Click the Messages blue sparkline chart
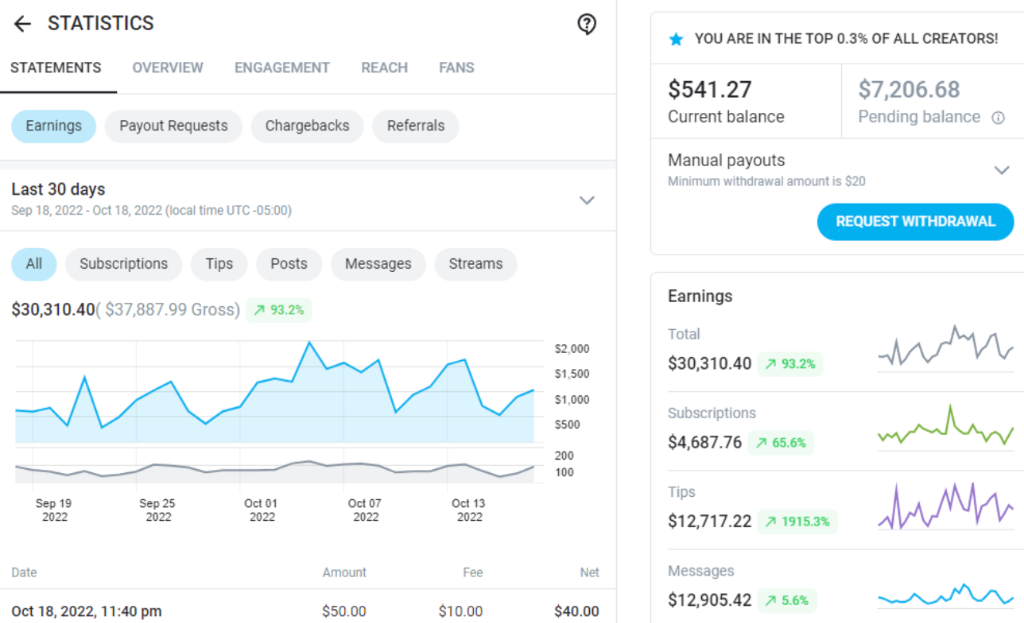The width and height of the screenshot is (1024, 623). [x=945, y=595]
